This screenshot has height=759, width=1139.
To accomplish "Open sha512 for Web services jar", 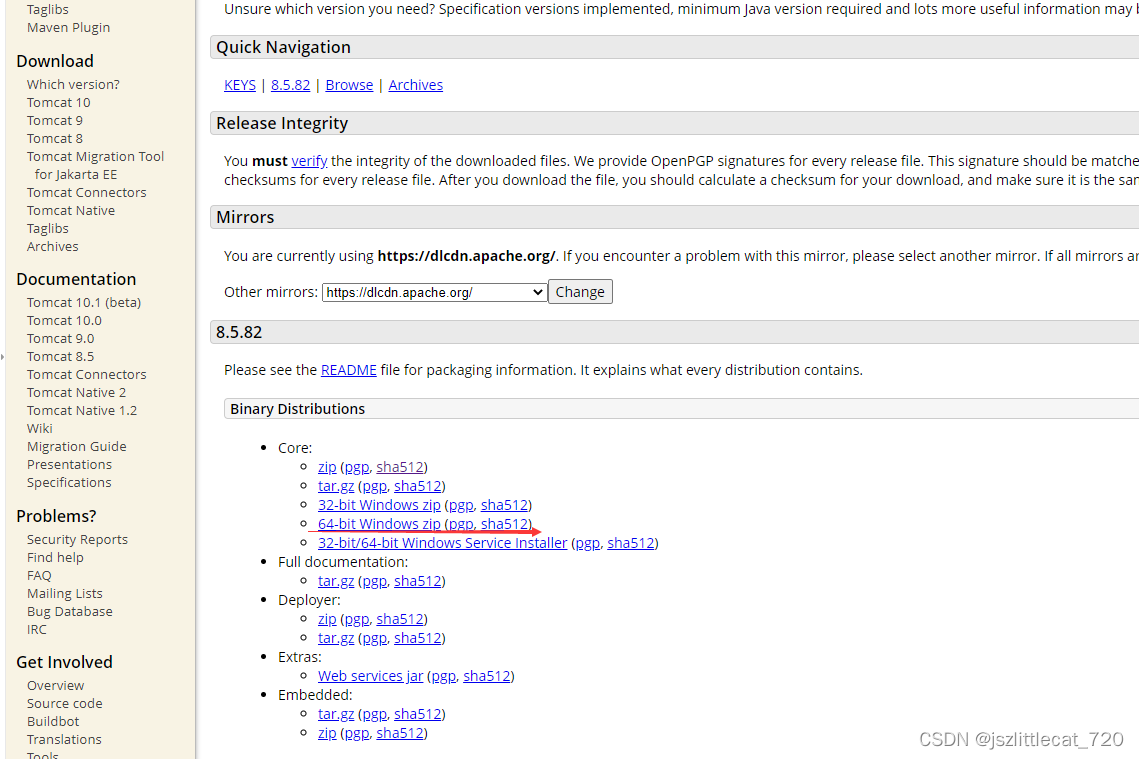I will click(487, 675).
